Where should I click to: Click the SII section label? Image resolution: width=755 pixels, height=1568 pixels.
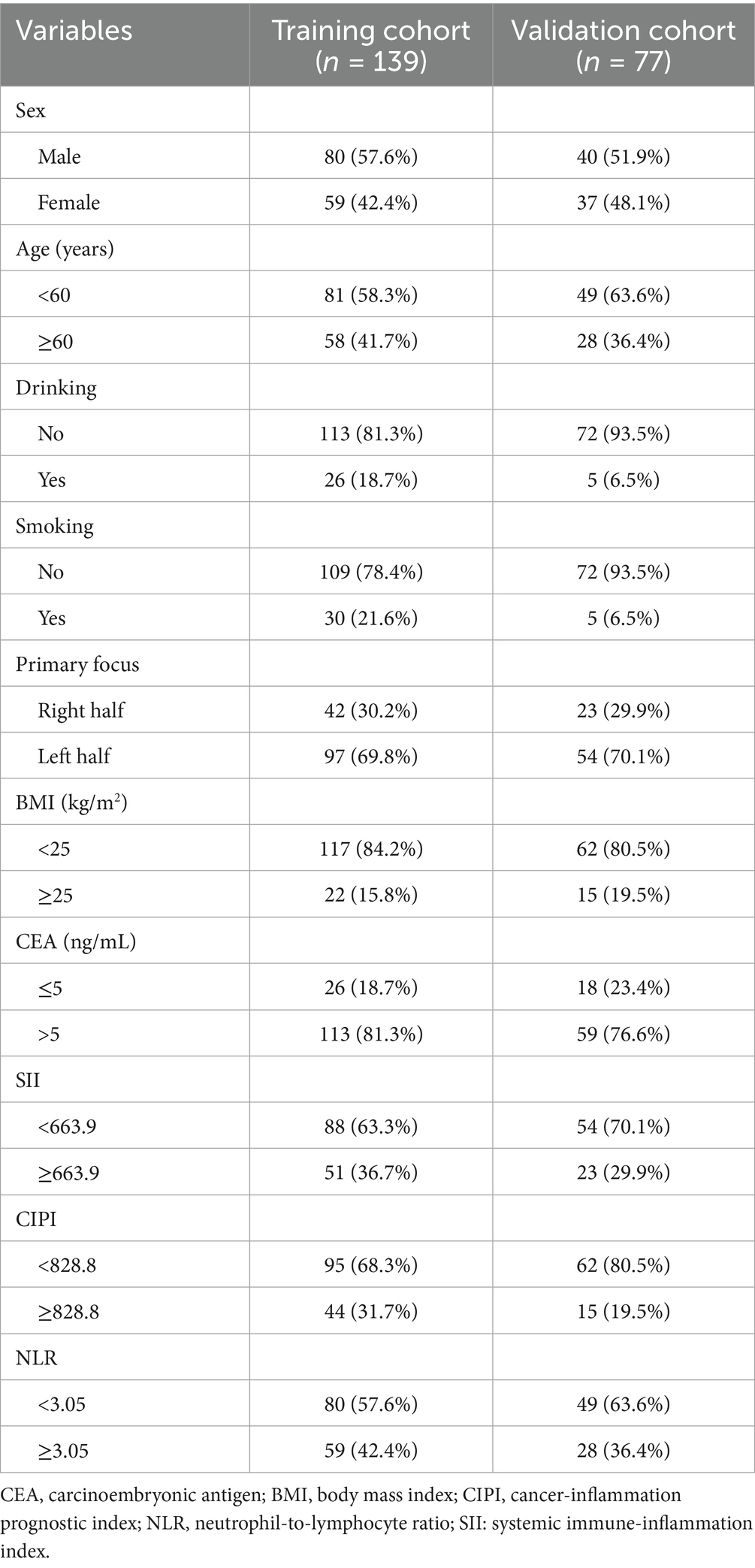(28, 1080)
